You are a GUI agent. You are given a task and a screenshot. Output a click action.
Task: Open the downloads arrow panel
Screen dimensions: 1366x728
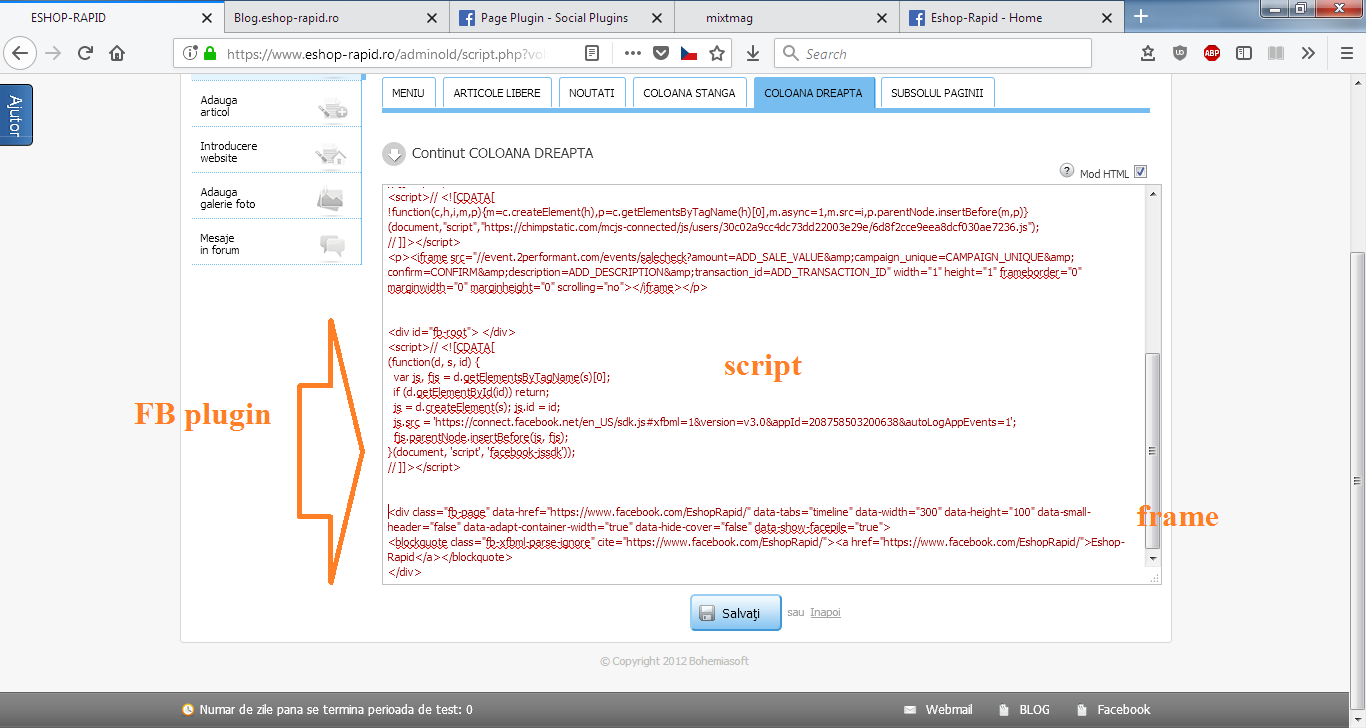tap(753, 54)
